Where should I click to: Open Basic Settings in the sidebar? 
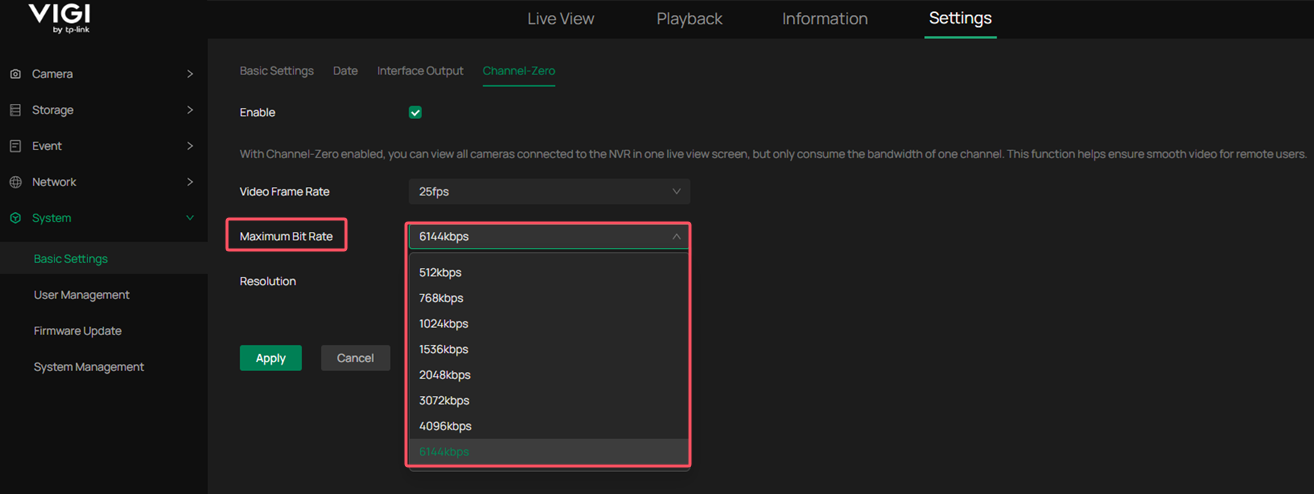71,259
